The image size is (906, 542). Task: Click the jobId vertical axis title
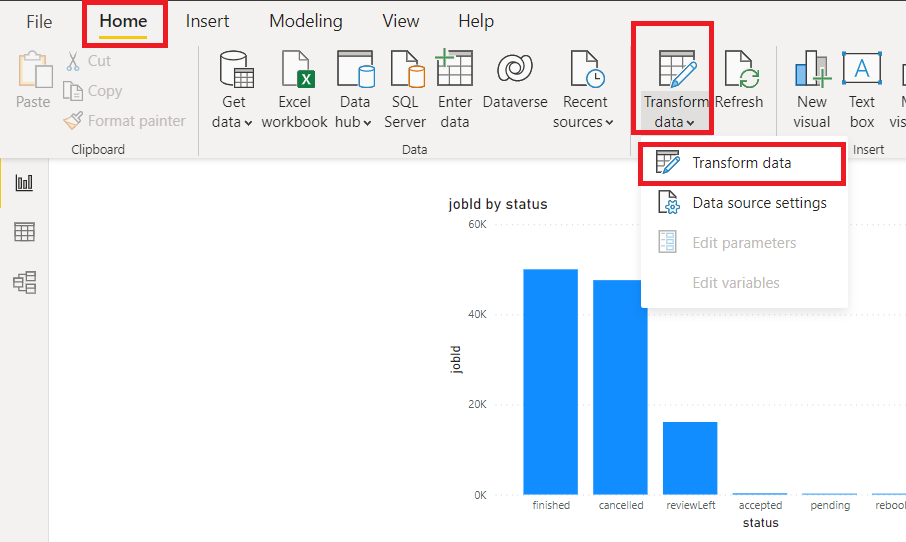456,359
